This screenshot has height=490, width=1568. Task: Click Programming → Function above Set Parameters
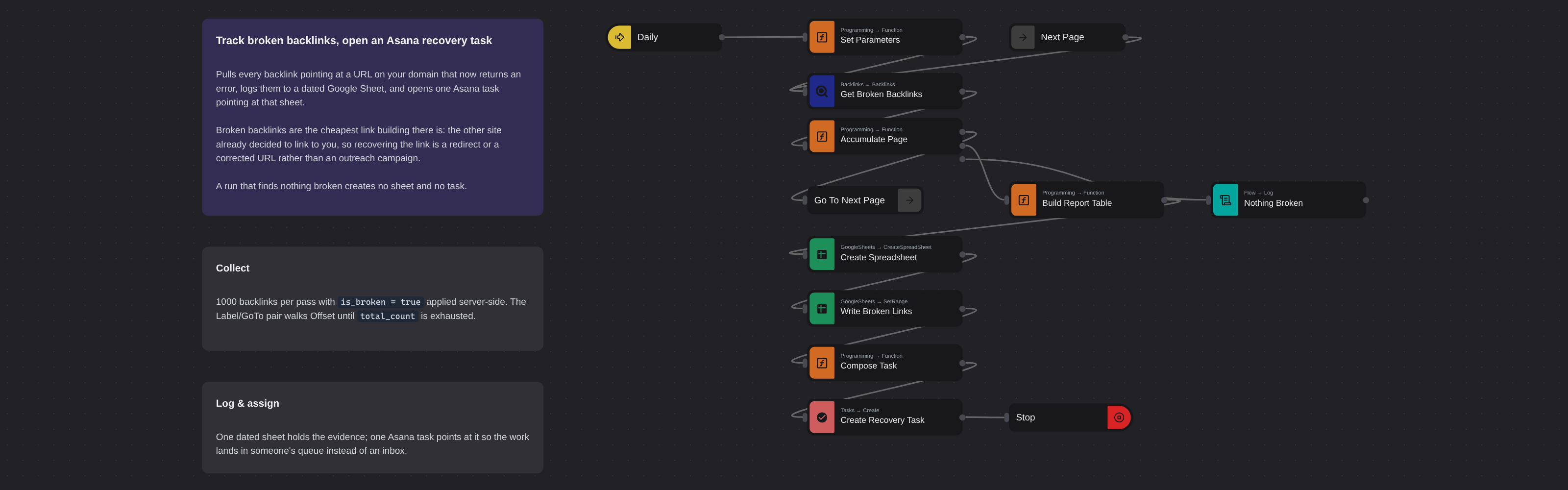coord(871,30)
